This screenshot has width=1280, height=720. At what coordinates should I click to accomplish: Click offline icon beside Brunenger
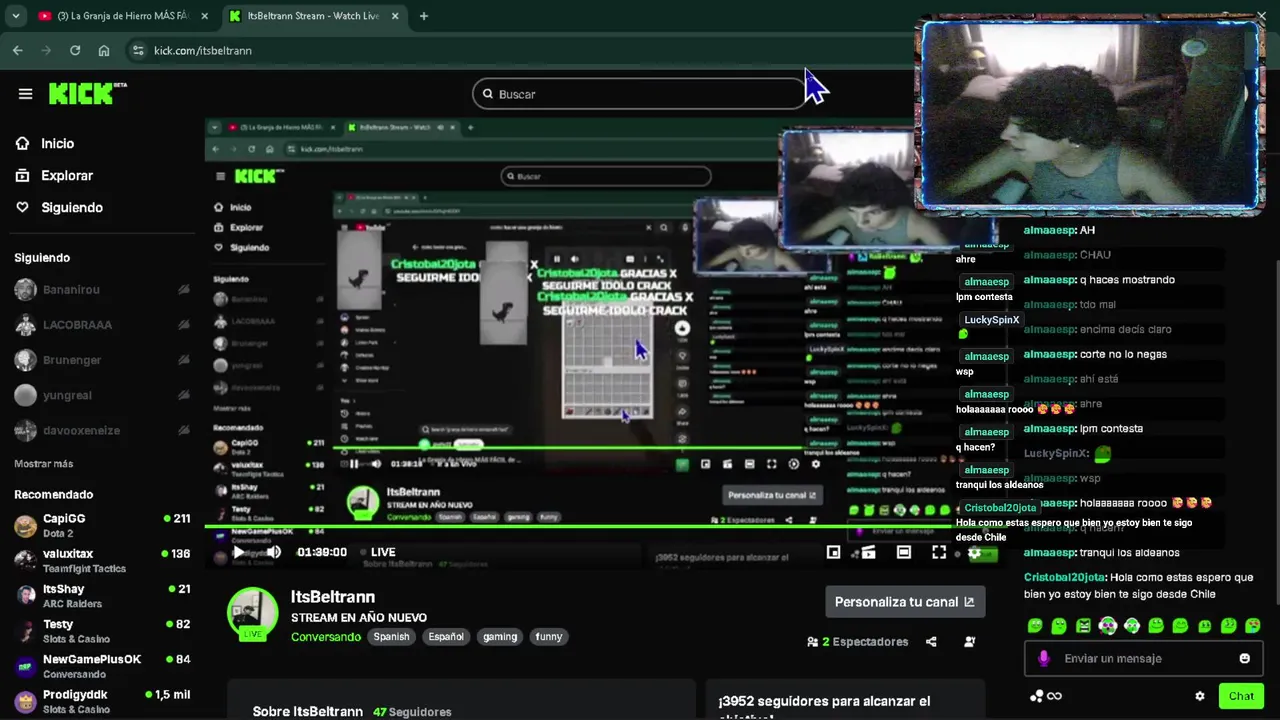(183, 360)
